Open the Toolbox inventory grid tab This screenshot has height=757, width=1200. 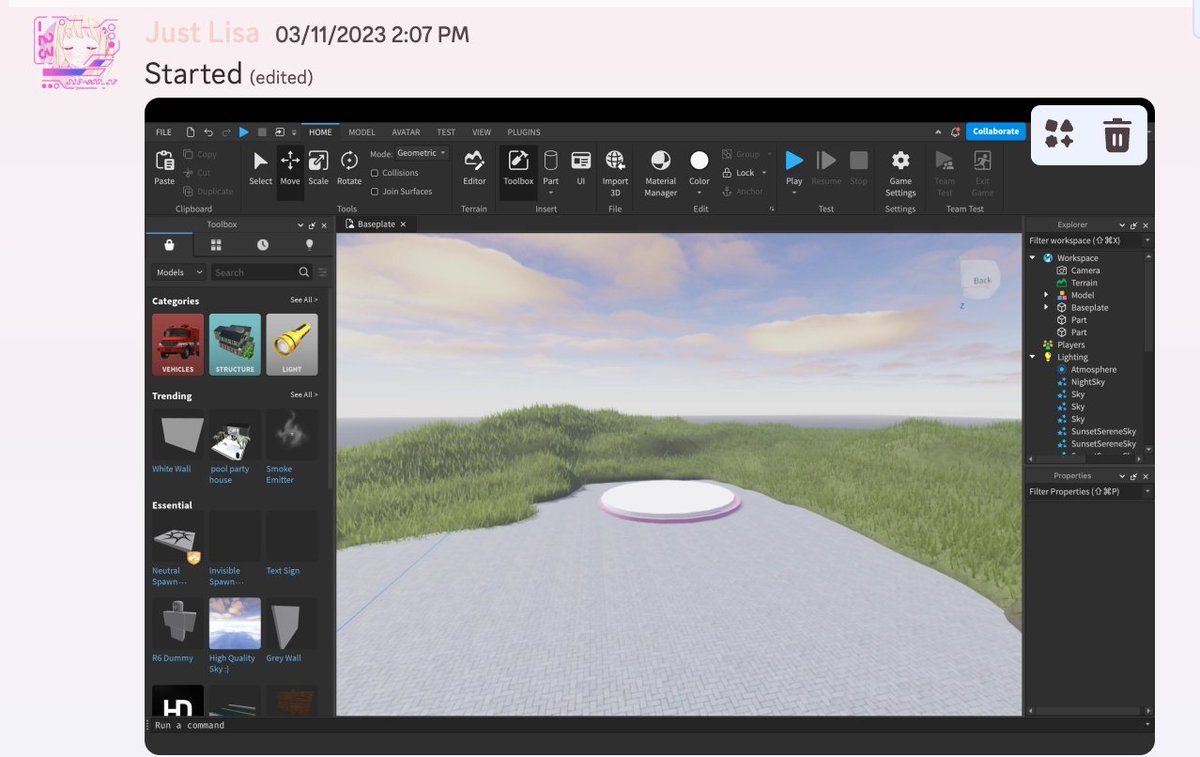click(216, 244)
